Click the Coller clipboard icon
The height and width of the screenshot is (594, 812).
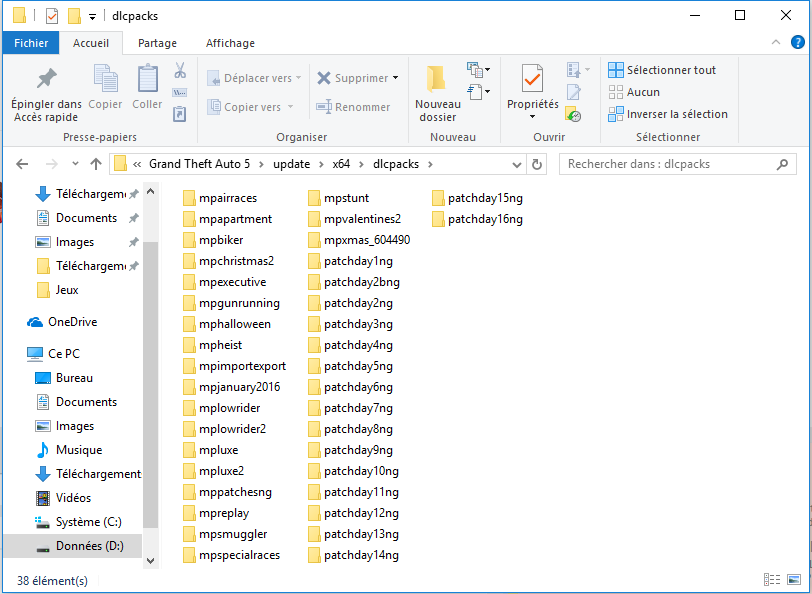148,79
